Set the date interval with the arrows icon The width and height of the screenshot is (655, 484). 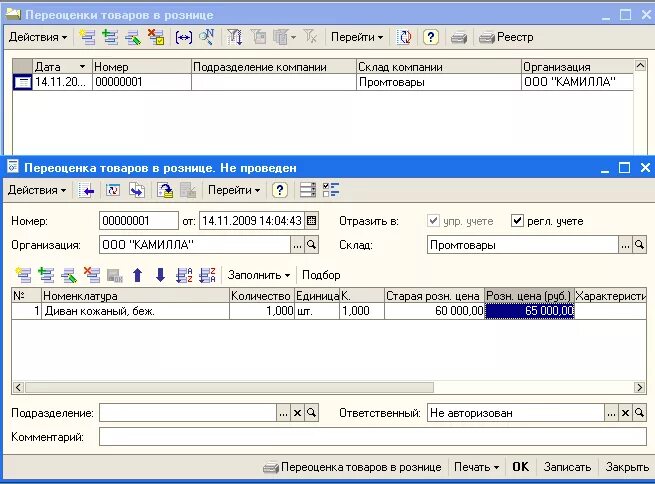click(x=184, y=37)
